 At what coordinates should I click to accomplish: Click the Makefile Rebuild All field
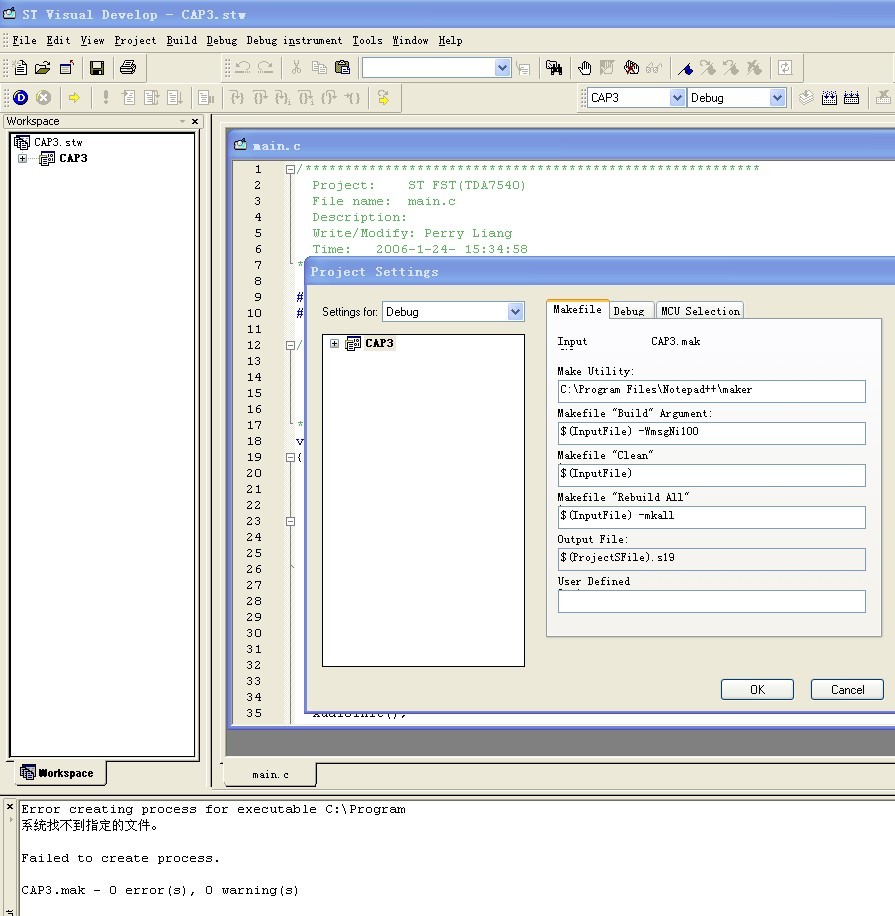point(712,517)
